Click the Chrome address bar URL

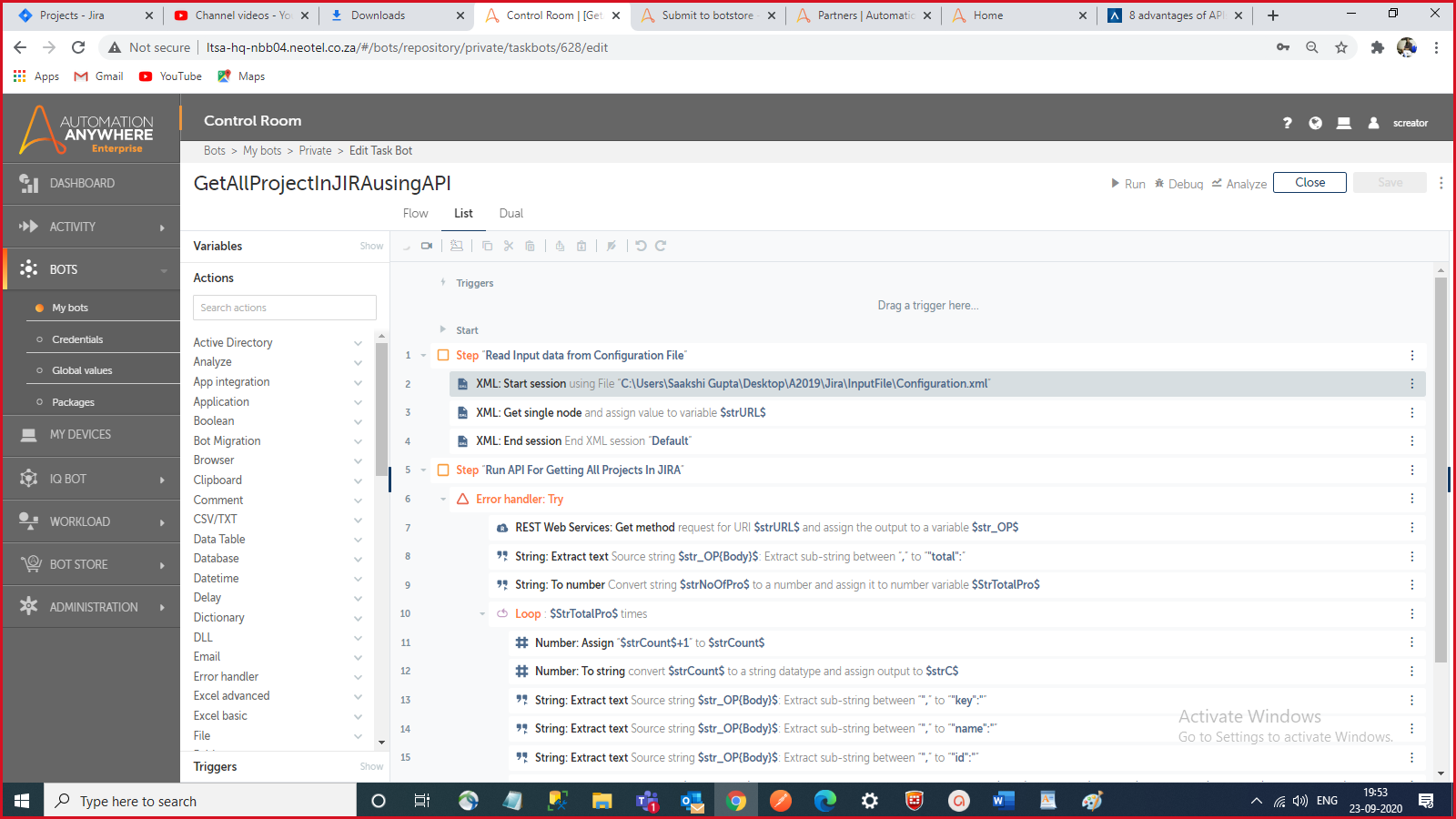point(407,47)
